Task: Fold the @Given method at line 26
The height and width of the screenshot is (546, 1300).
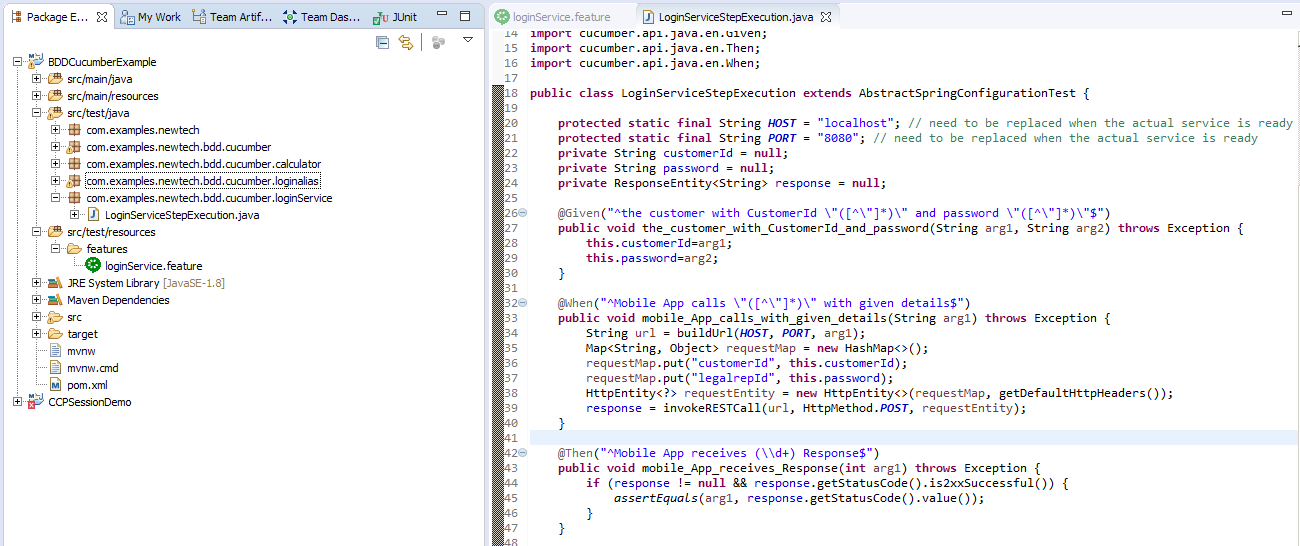Action: click(x=523, y=213)
